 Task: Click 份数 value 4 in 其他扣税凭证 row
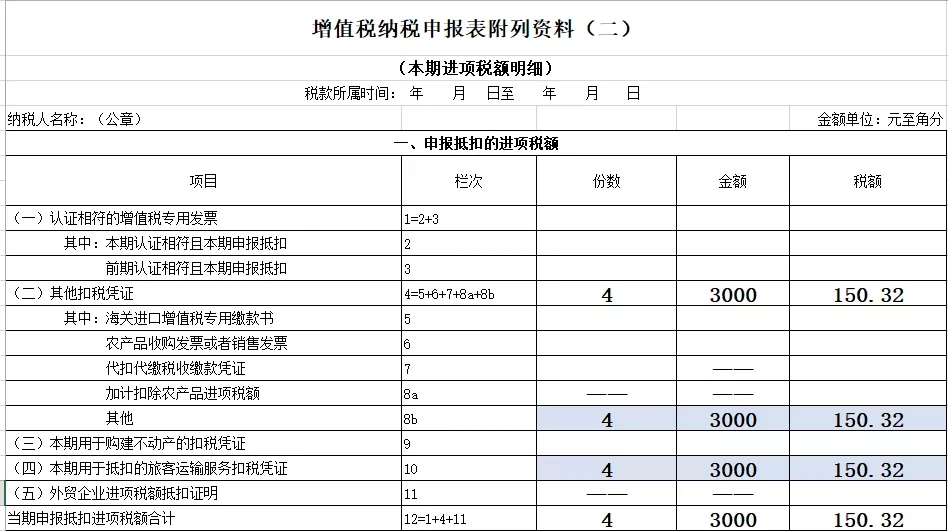pyautogui.click(x=606, y=293)
